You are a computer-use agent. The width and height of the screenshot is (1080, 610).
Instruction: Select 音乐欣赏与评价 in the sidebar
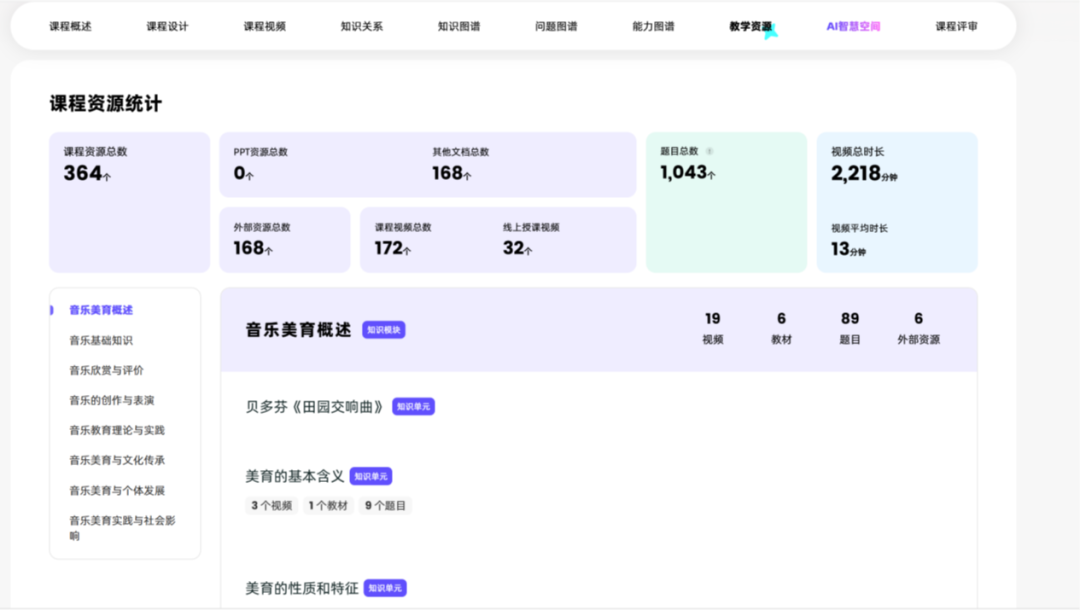click(x=106, y=370)
